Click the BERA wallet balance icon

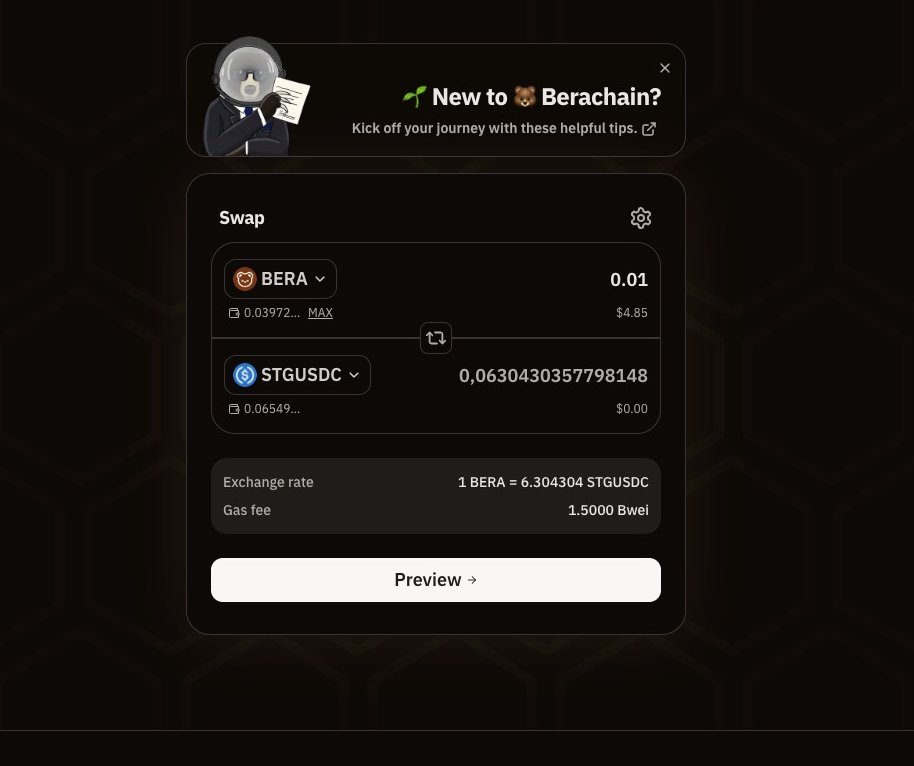pyautogui.click(x=234, y=313)
